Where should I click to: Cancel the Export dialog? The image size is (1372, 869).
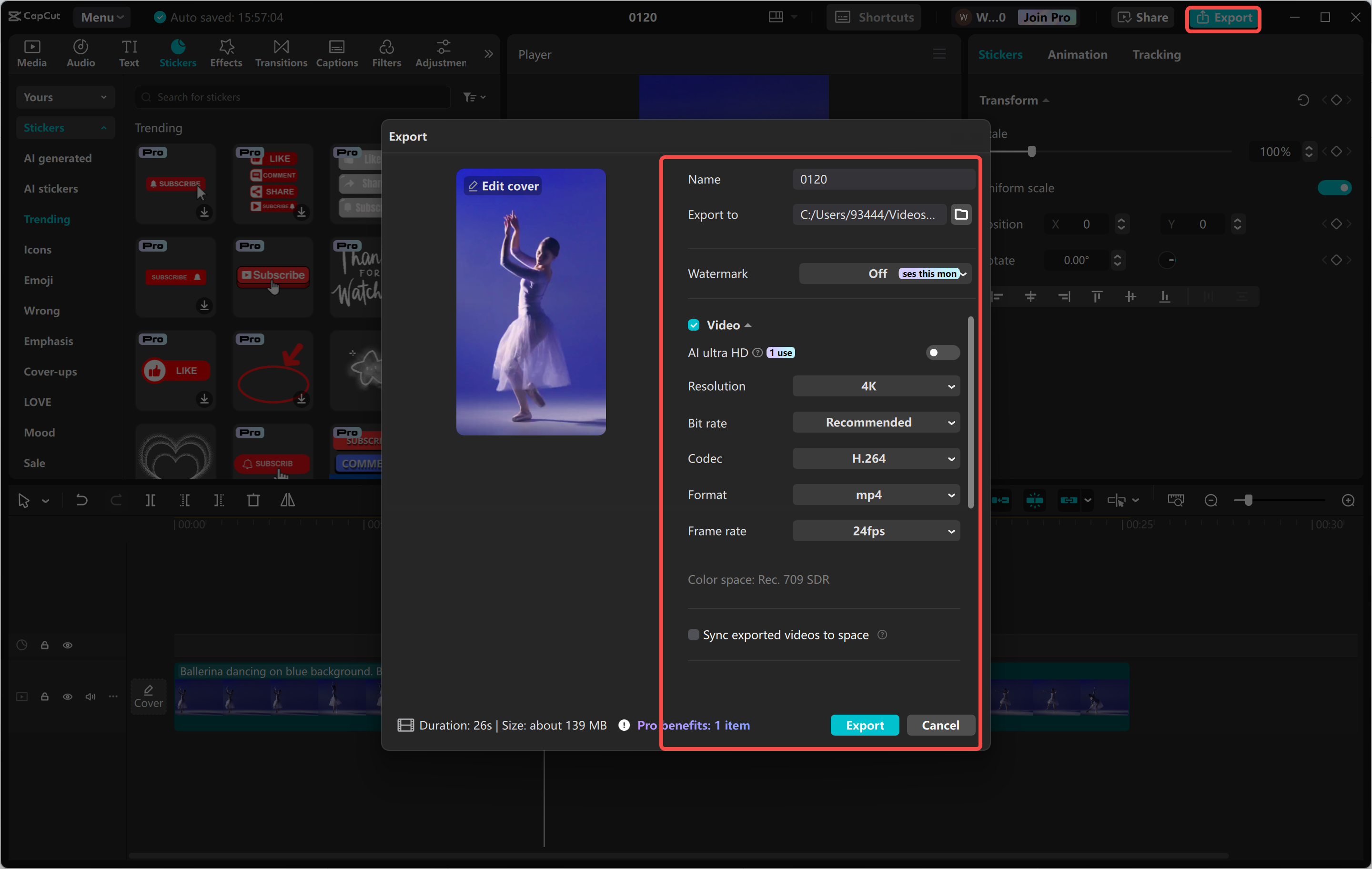click(x=939, y=725)
